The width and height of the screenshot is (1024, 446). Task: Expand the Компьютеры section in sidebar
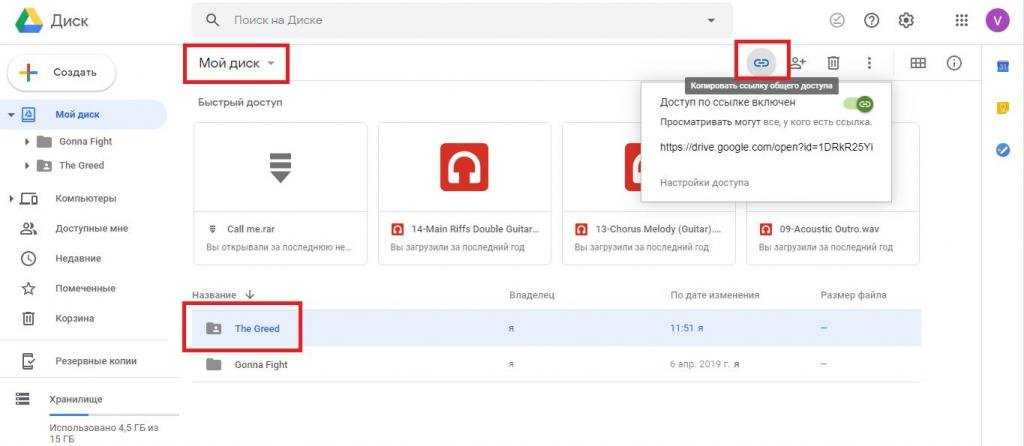click(11, 198)
